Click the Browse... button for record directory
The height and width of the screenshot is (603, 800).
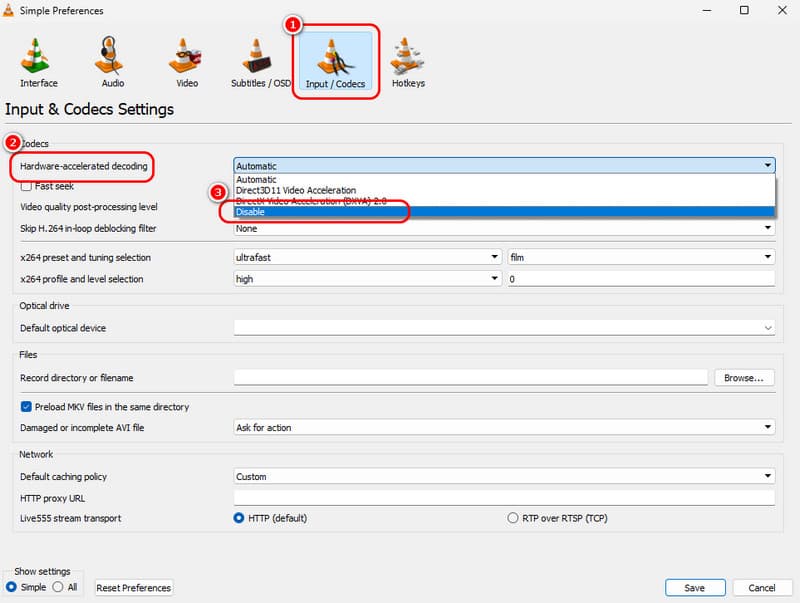[744, 378]
